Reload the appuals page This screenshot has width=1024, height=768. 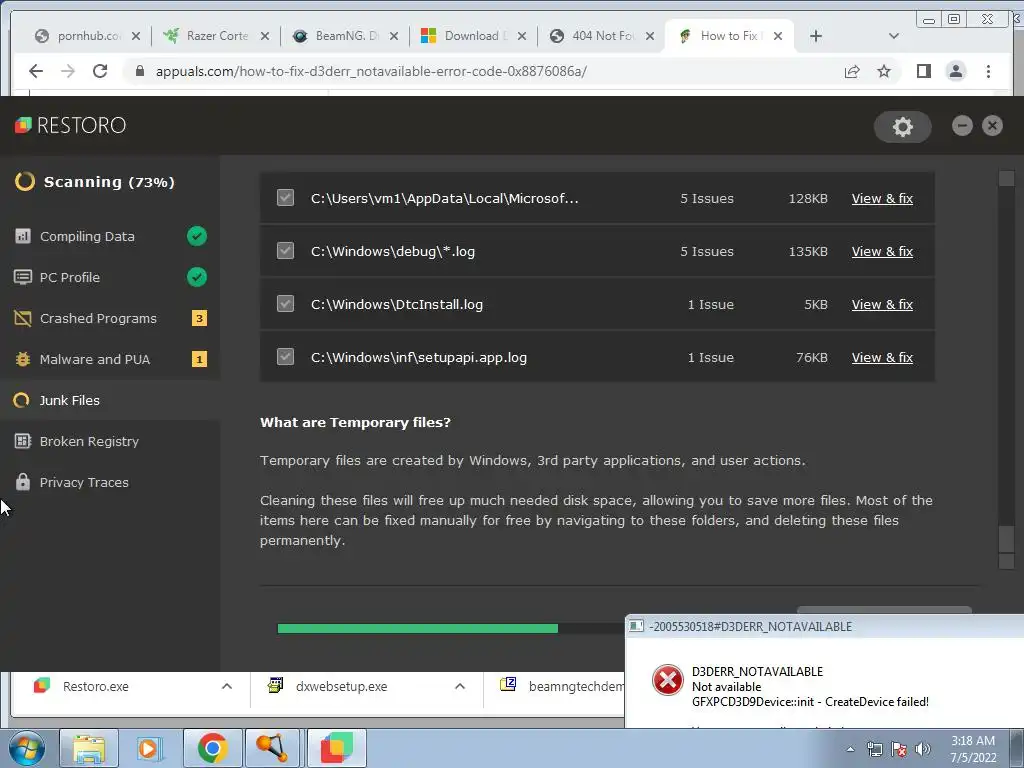100,71
